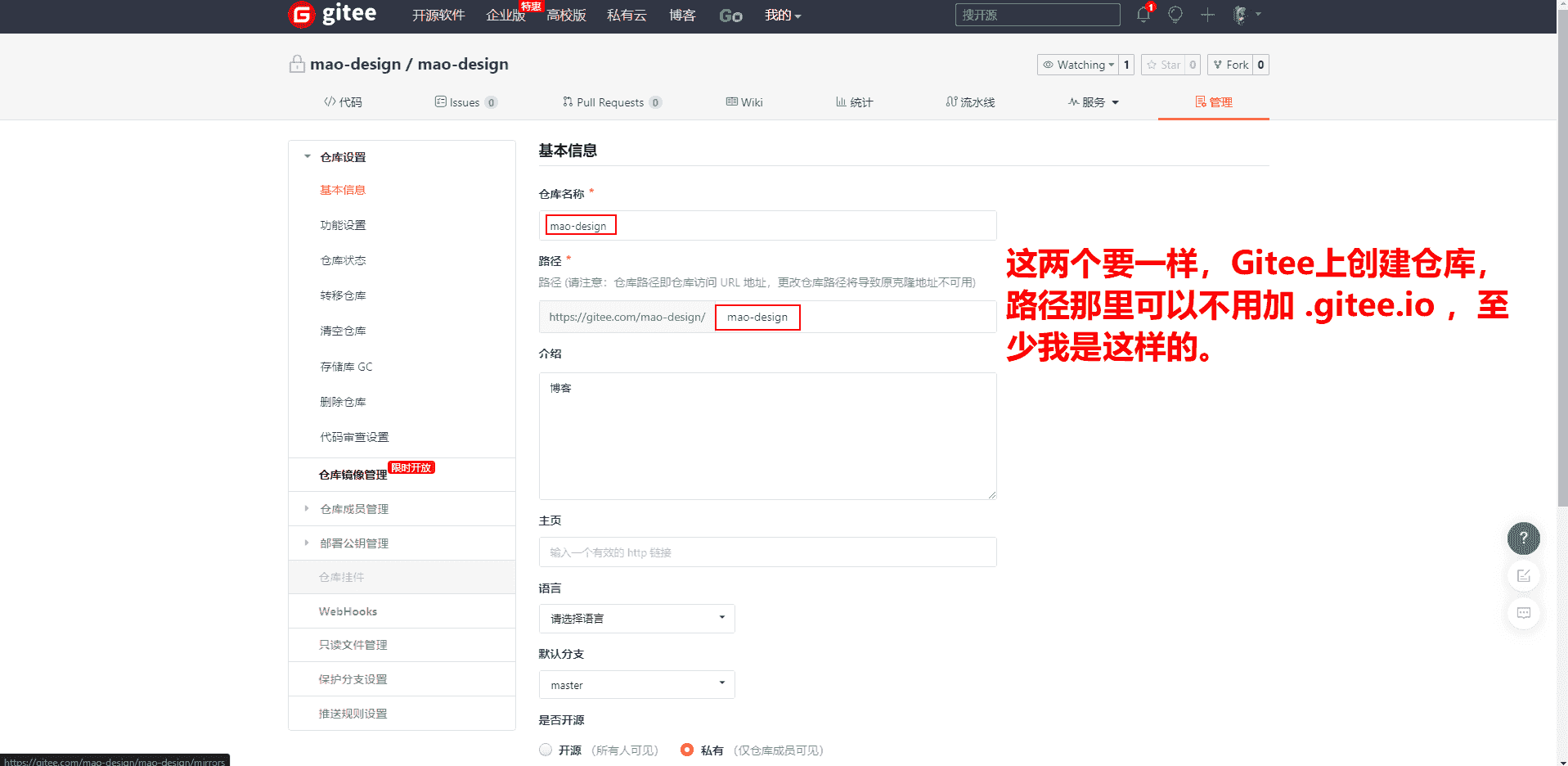The width and height of the screenshot is (1568, 766).
Task: Open the user avatar menu
Action: (x=1241, y=15)
